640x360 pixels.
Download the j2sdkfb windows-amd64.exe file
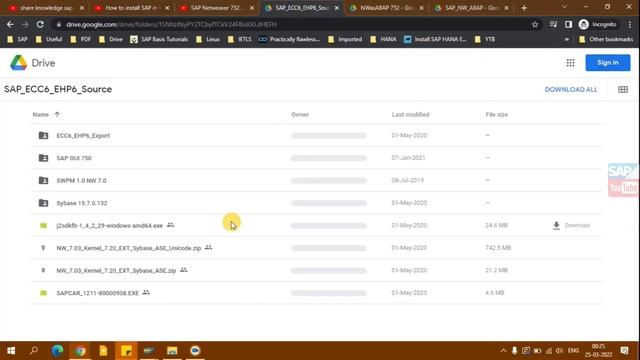[571, 225]
